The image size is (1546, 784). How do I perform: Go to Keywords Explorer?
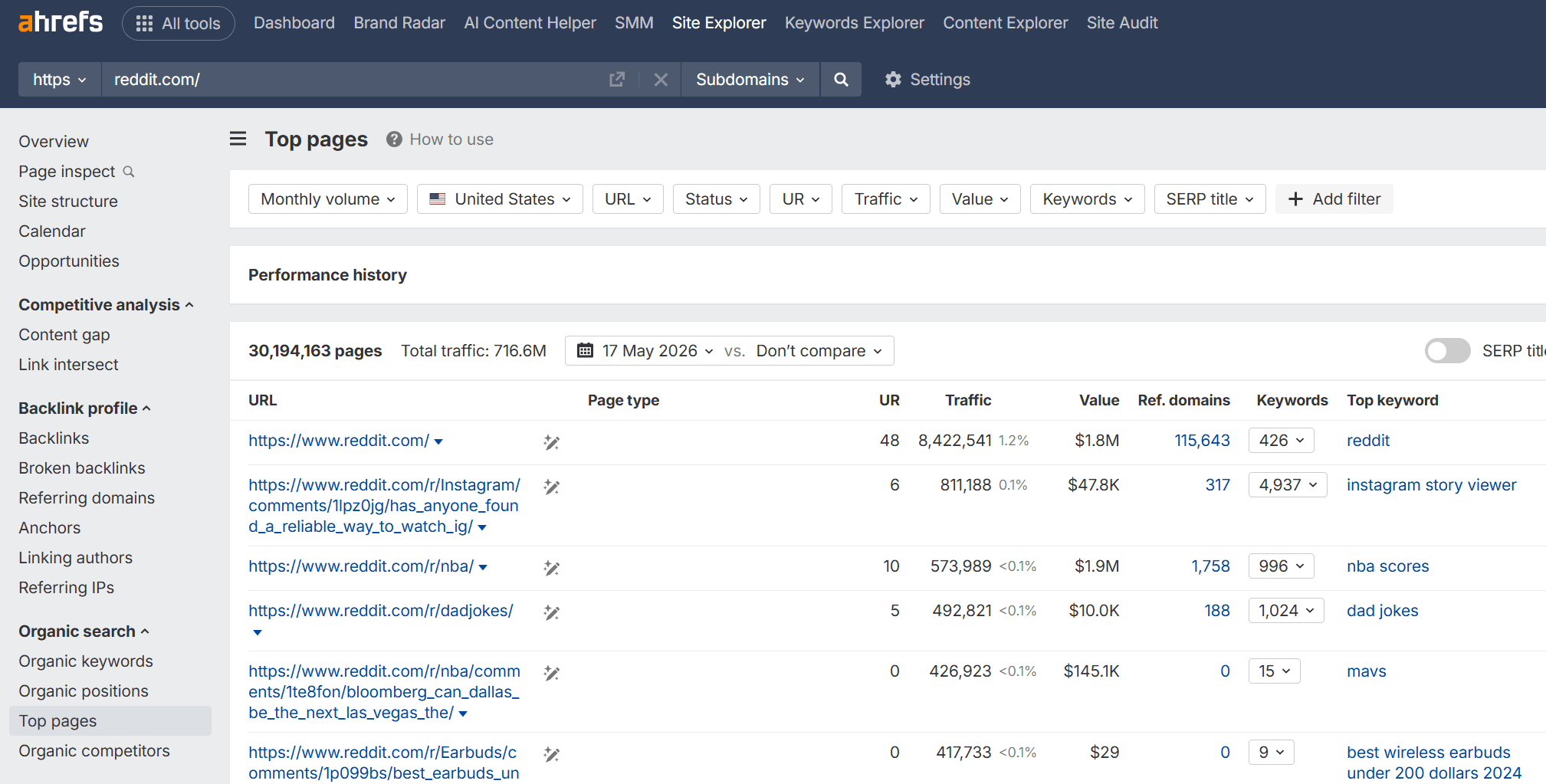coord(855,23)
